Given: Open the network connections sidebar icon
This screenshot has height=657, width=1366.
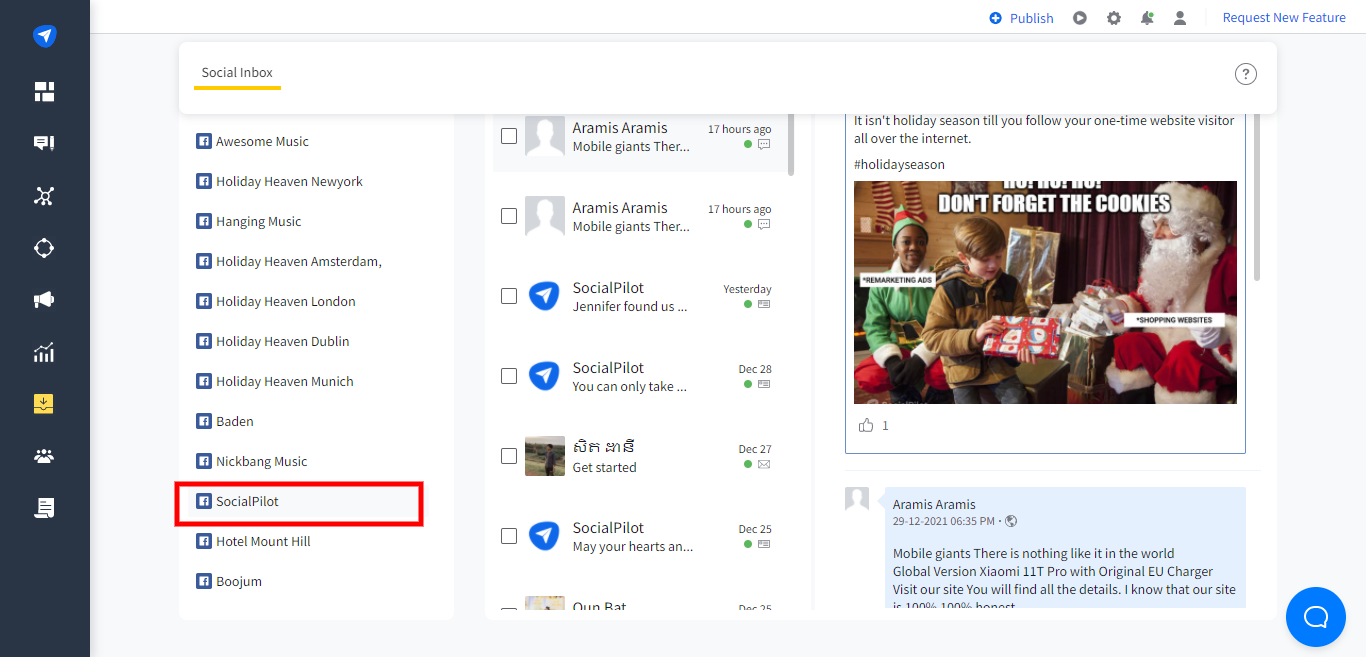Looking at the screenshot, I should 44,196.
